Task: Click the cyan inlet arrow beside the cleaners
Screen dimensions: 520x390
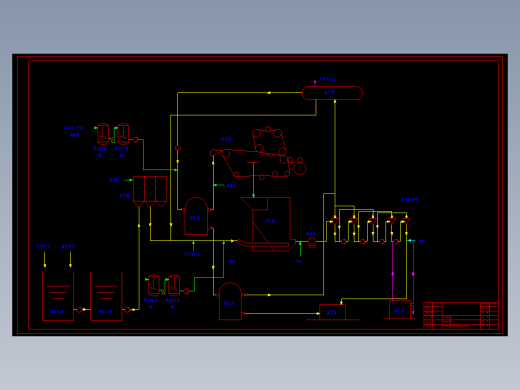Action: coord(411,240)
